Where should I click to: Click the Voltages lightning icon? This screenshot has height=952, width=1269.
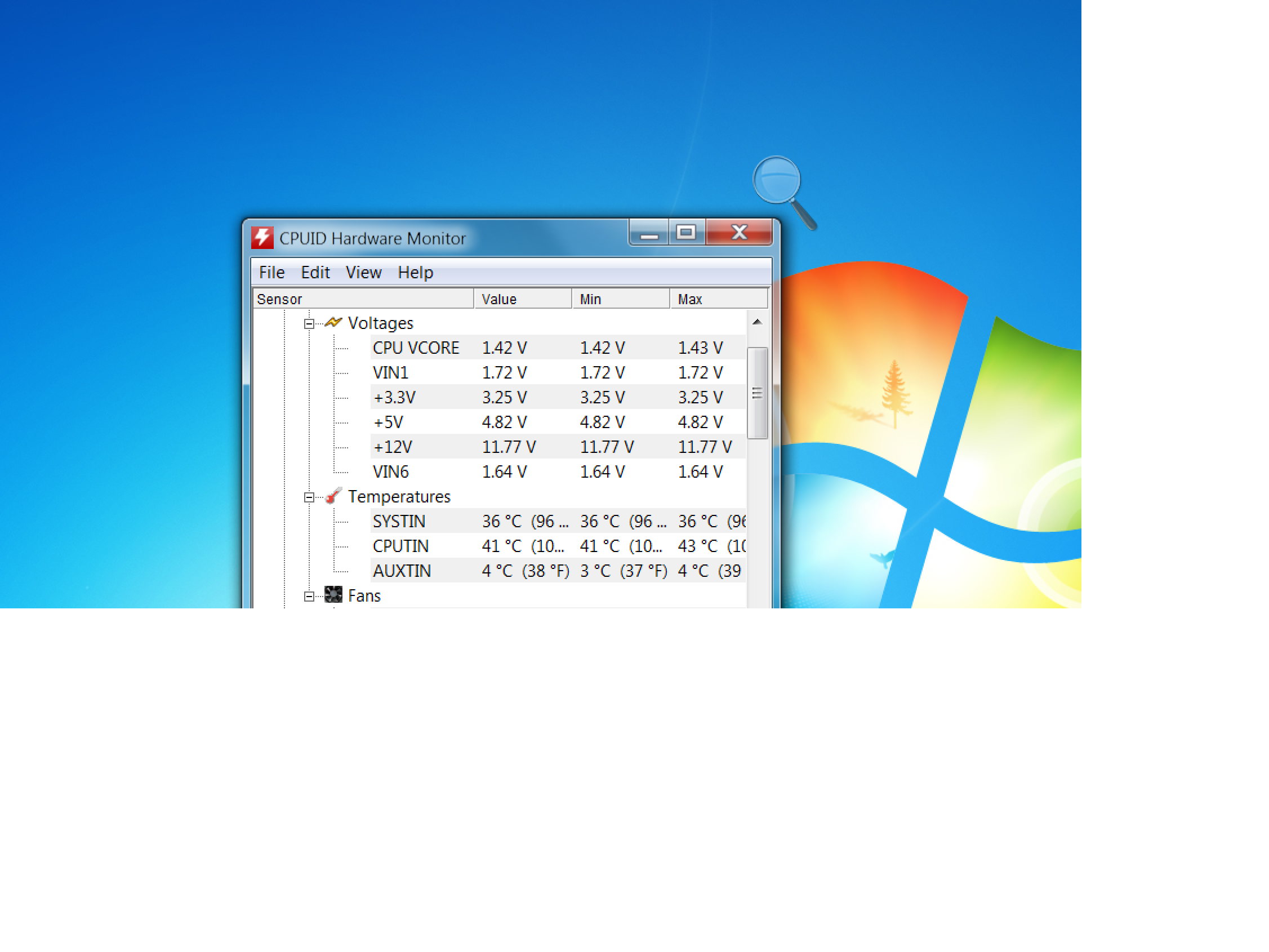point(333,323)
